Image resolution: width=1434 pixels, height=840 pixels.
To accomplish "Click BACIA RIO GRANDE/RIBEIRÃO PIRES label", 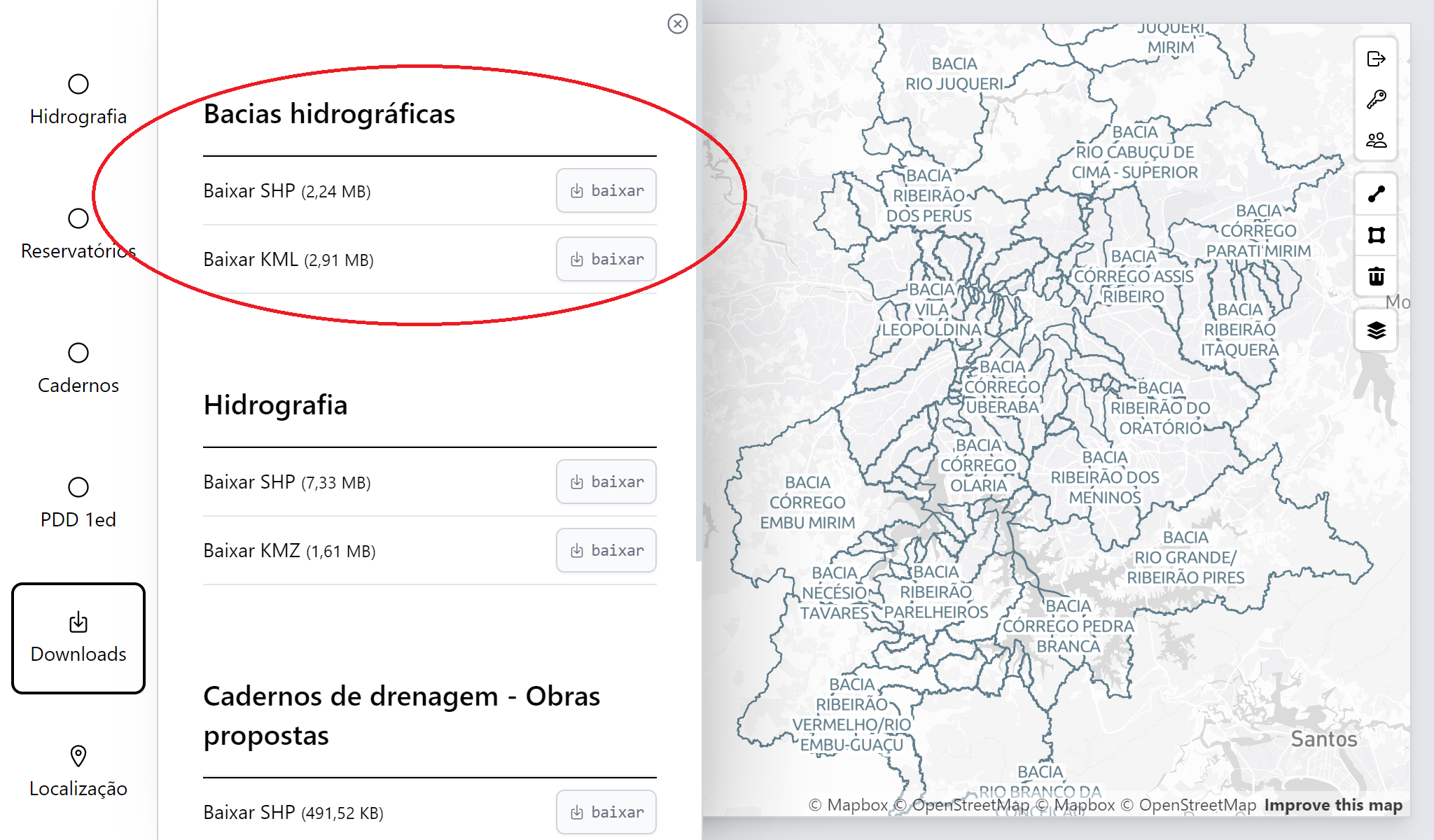I will tap(1185, 558).
